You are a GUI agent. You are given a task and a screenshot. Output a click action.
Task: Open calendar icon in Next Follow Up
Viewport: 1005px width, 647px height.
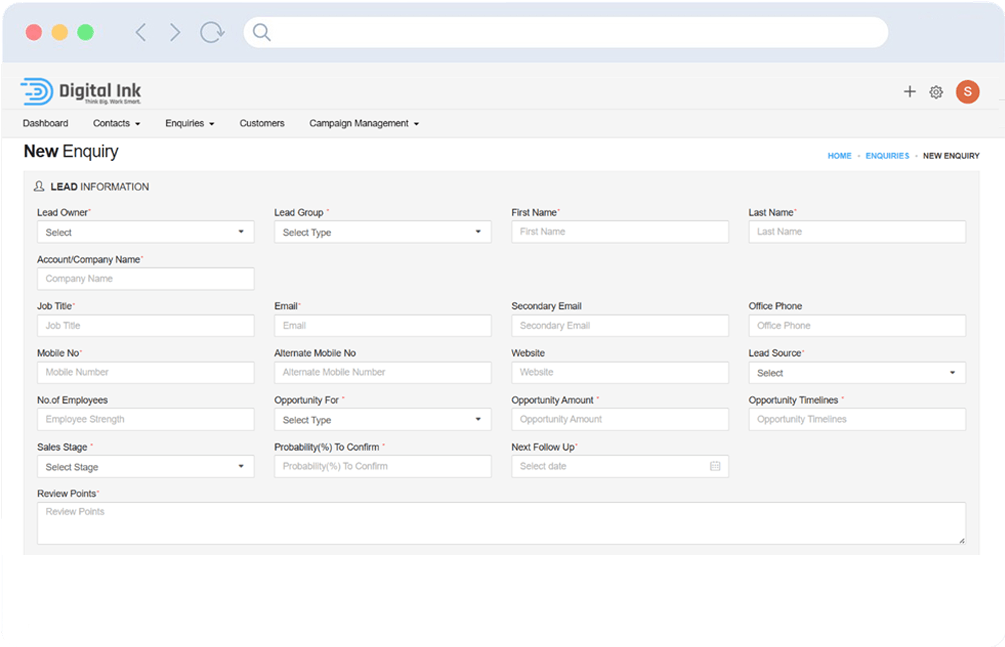point(715,466)
